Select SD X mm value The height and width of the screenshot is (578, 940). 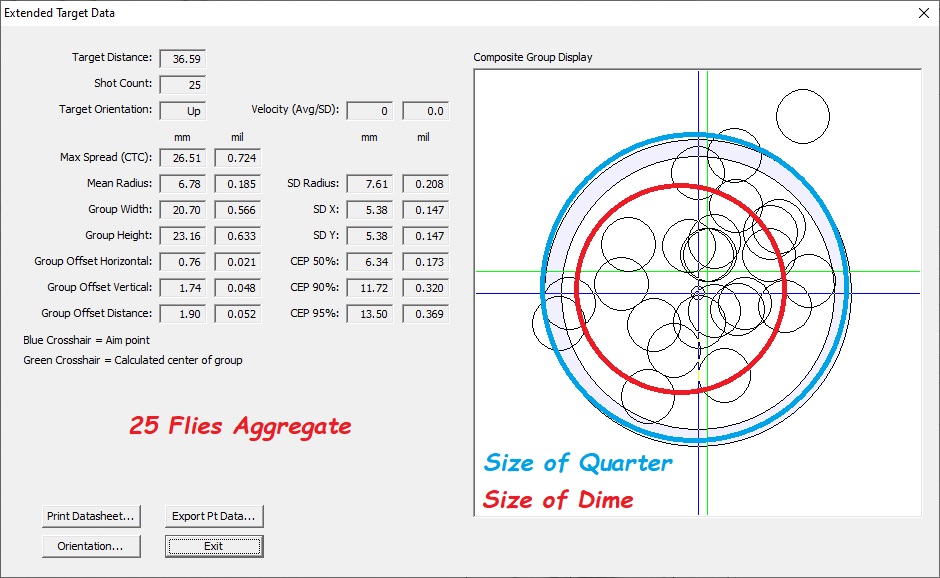click(370, 210)
